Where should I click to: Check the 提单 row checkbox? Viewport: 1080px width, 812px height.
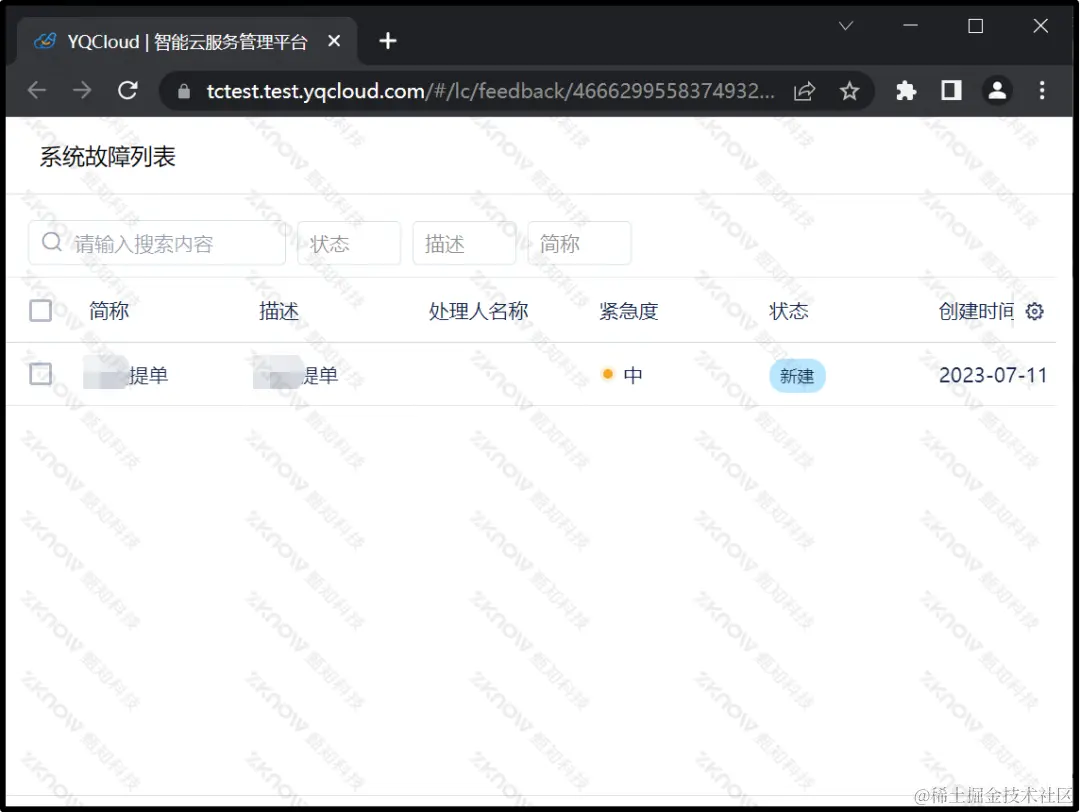[41, 374]
